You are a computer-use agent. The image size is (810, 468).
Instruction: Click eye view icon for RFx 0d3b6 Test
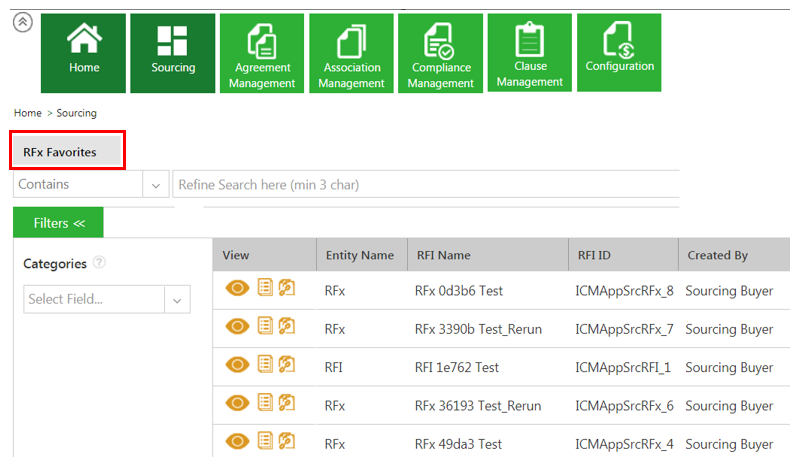[238, 291]
